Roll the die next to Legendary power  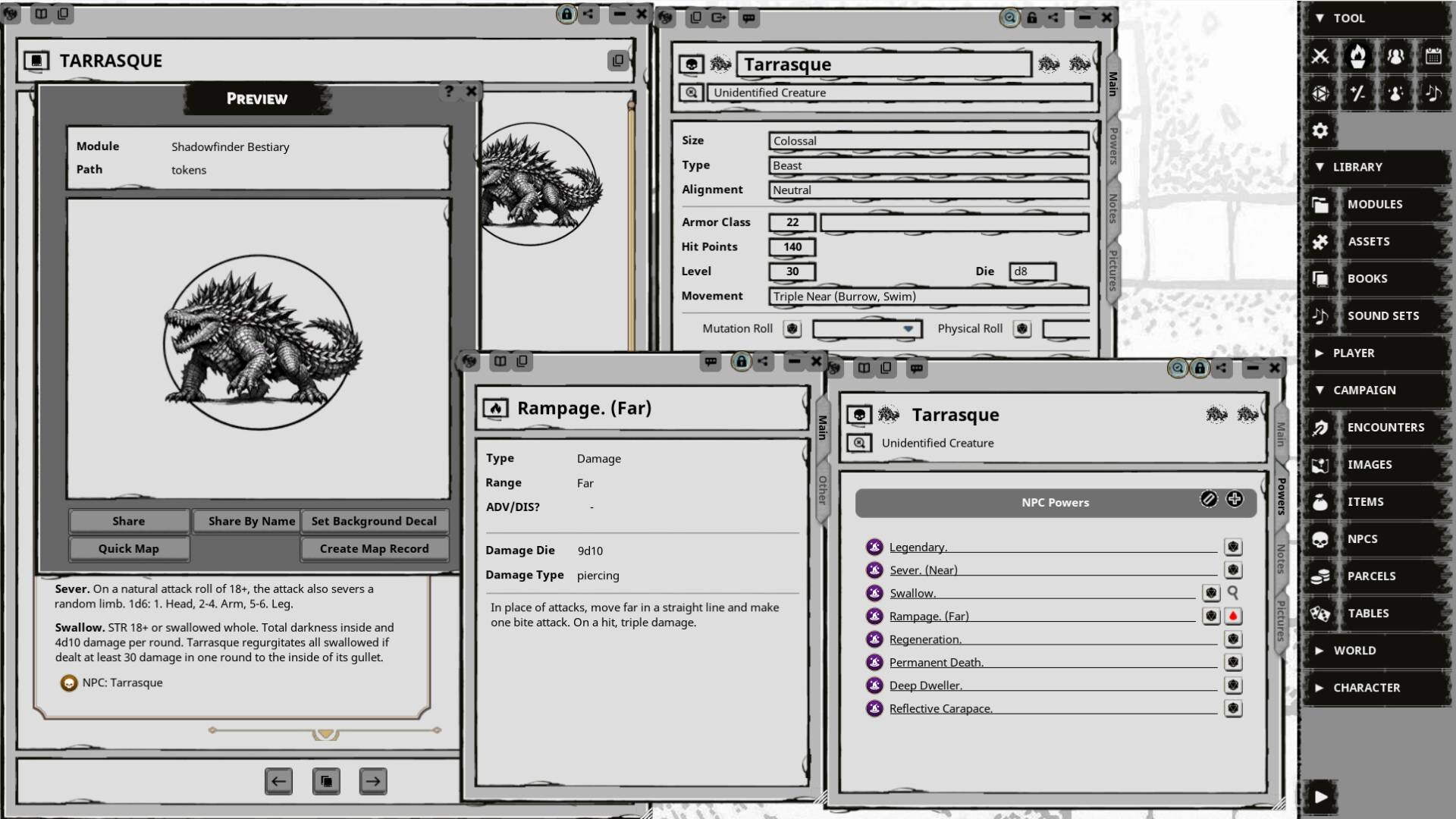(1234, 547)
